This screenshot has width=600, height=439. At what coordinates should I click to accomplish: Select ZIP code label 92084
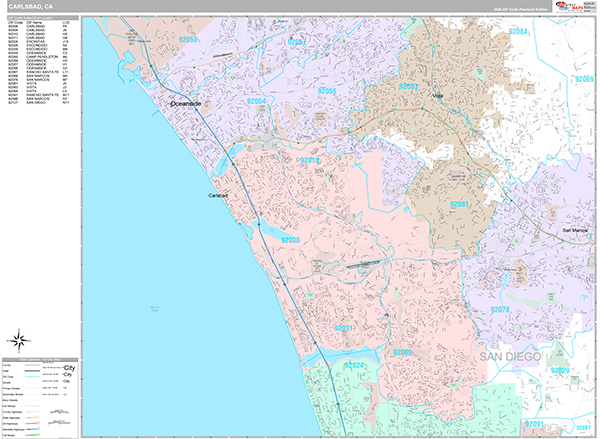point(518,31)
